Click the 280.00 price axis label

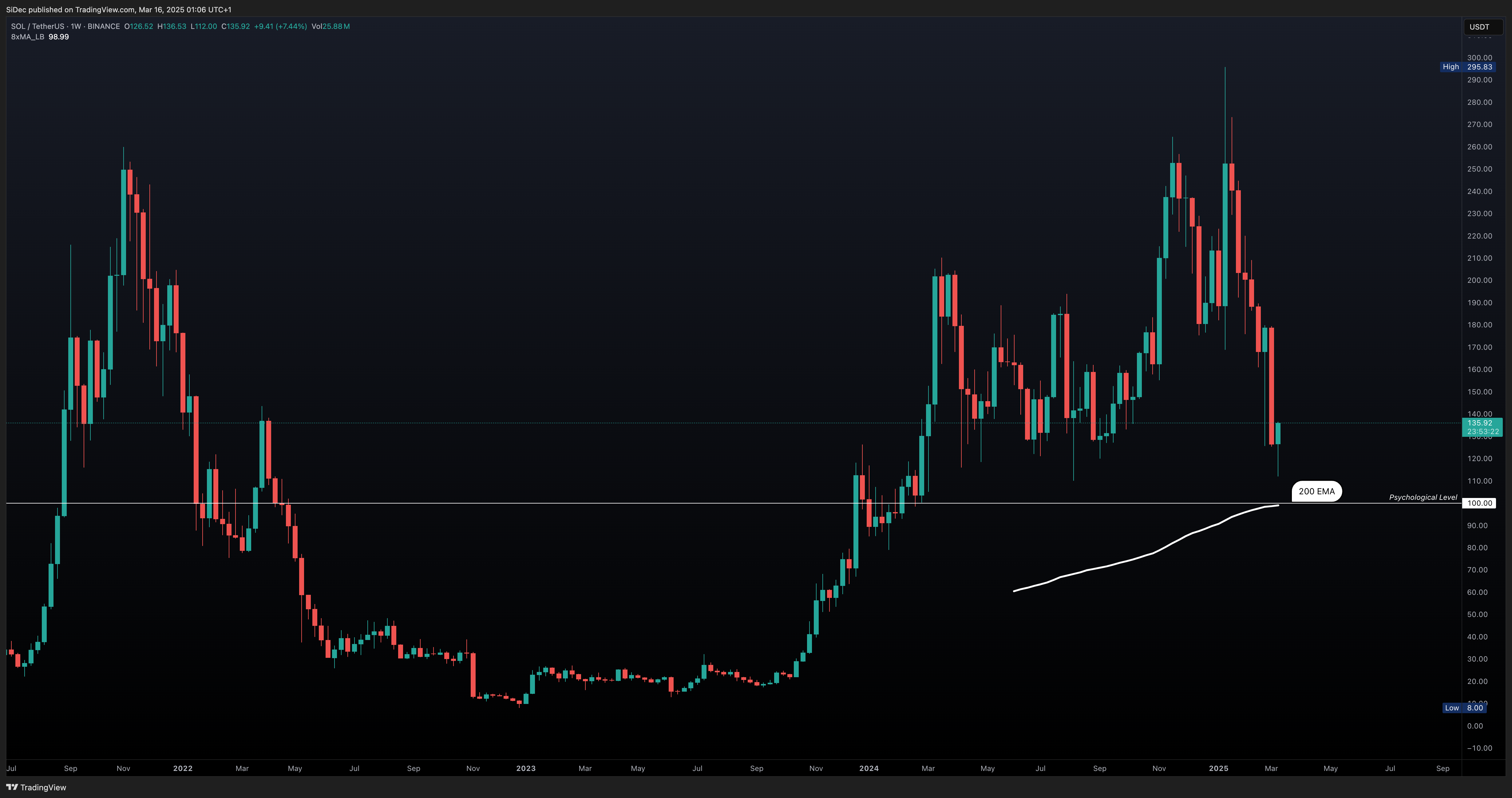coord(1479,102)
